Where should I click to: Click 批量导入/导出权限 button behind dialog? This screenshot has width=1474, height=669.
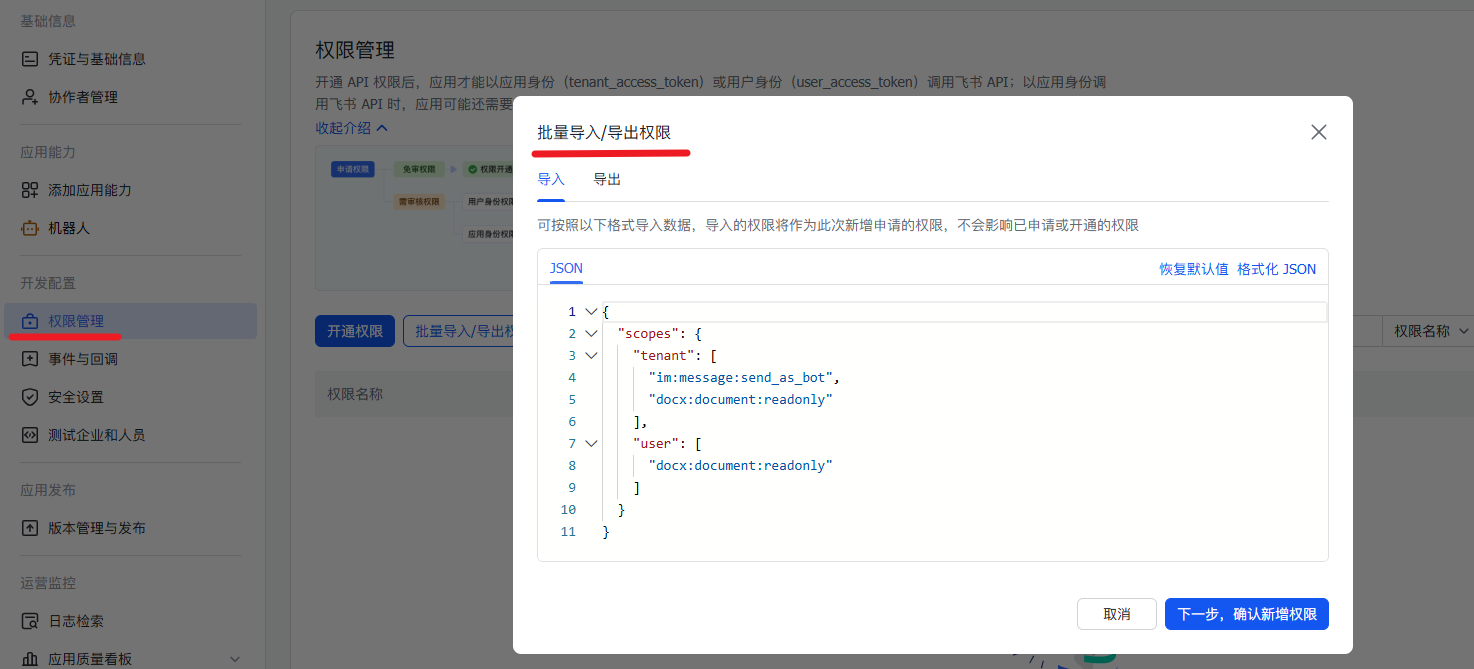pos(459,331)
